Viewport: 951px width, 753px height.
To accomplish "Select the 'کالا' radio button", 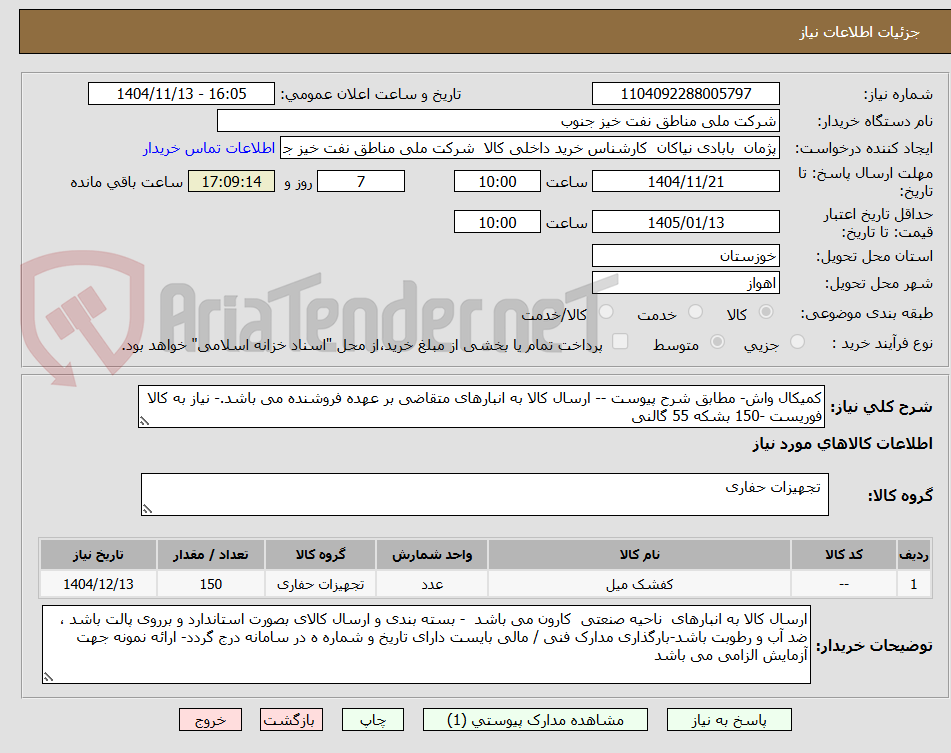I will point(766,312).
